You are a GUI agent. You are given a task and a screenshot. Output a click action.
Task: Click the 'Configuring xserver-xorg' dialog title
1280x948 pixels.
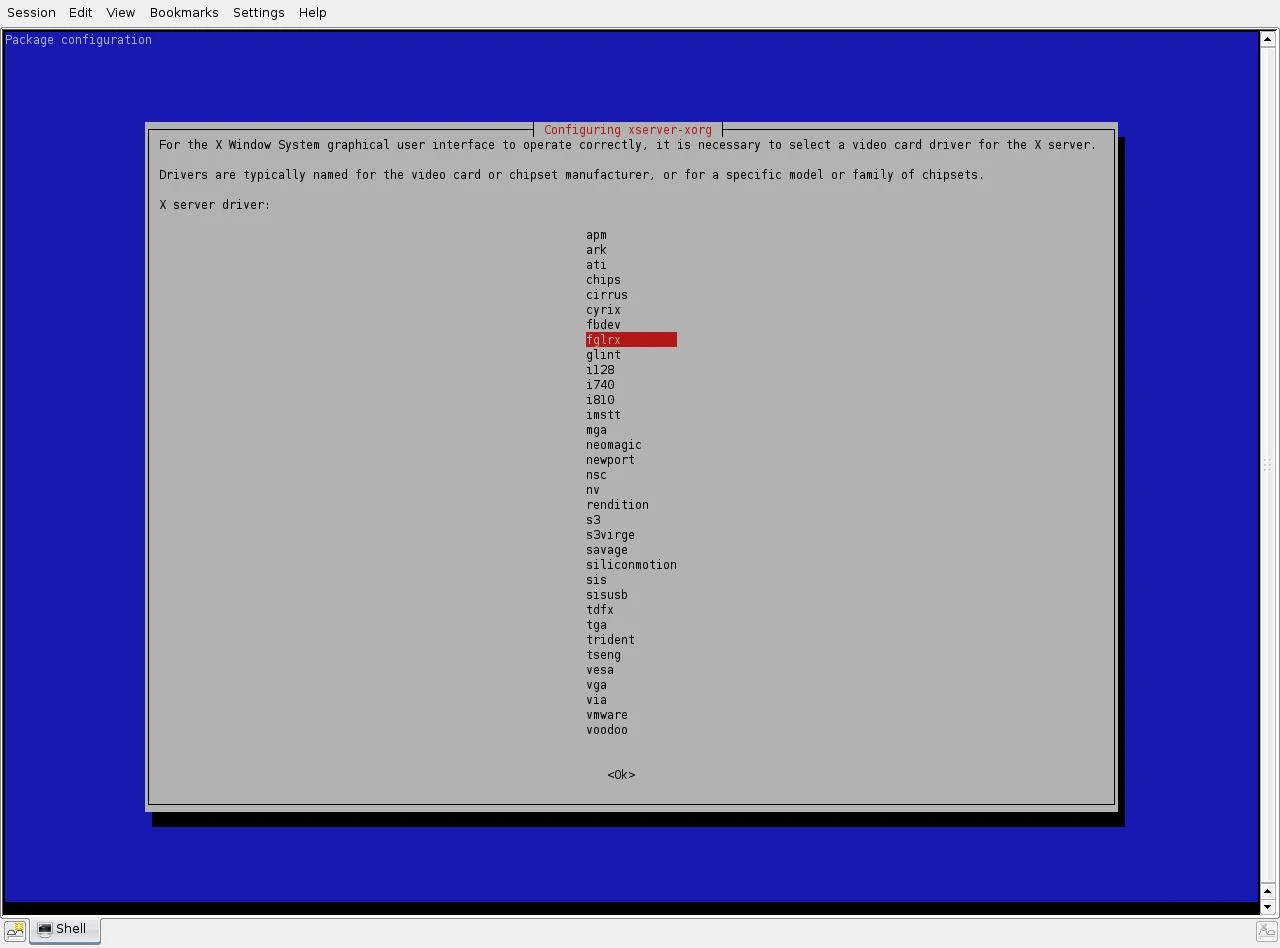628,130
